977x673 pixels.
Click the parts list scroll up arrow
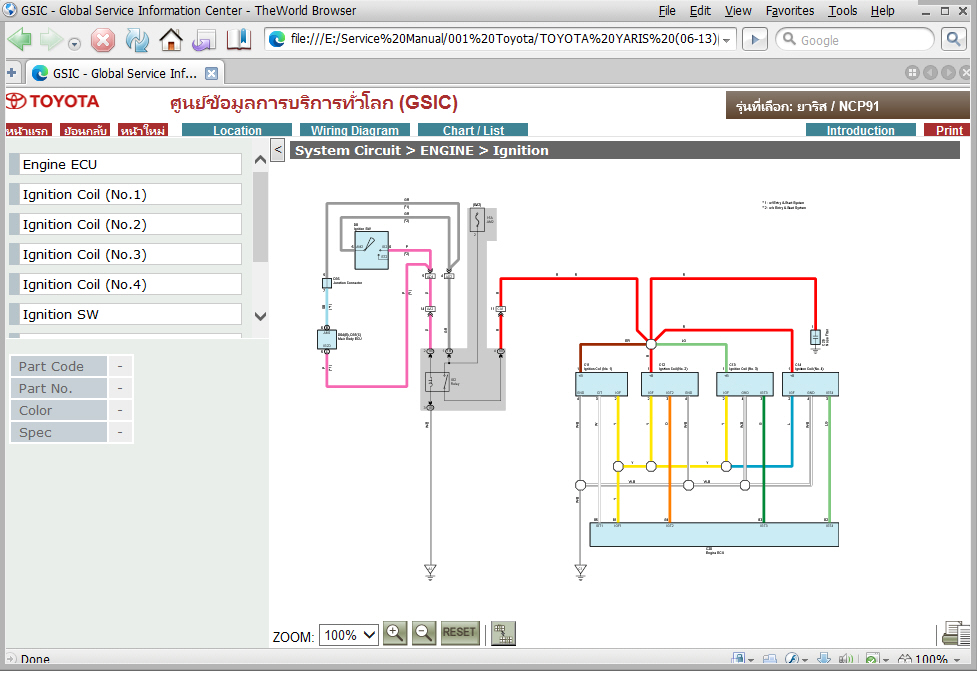(x=260, y=160)
